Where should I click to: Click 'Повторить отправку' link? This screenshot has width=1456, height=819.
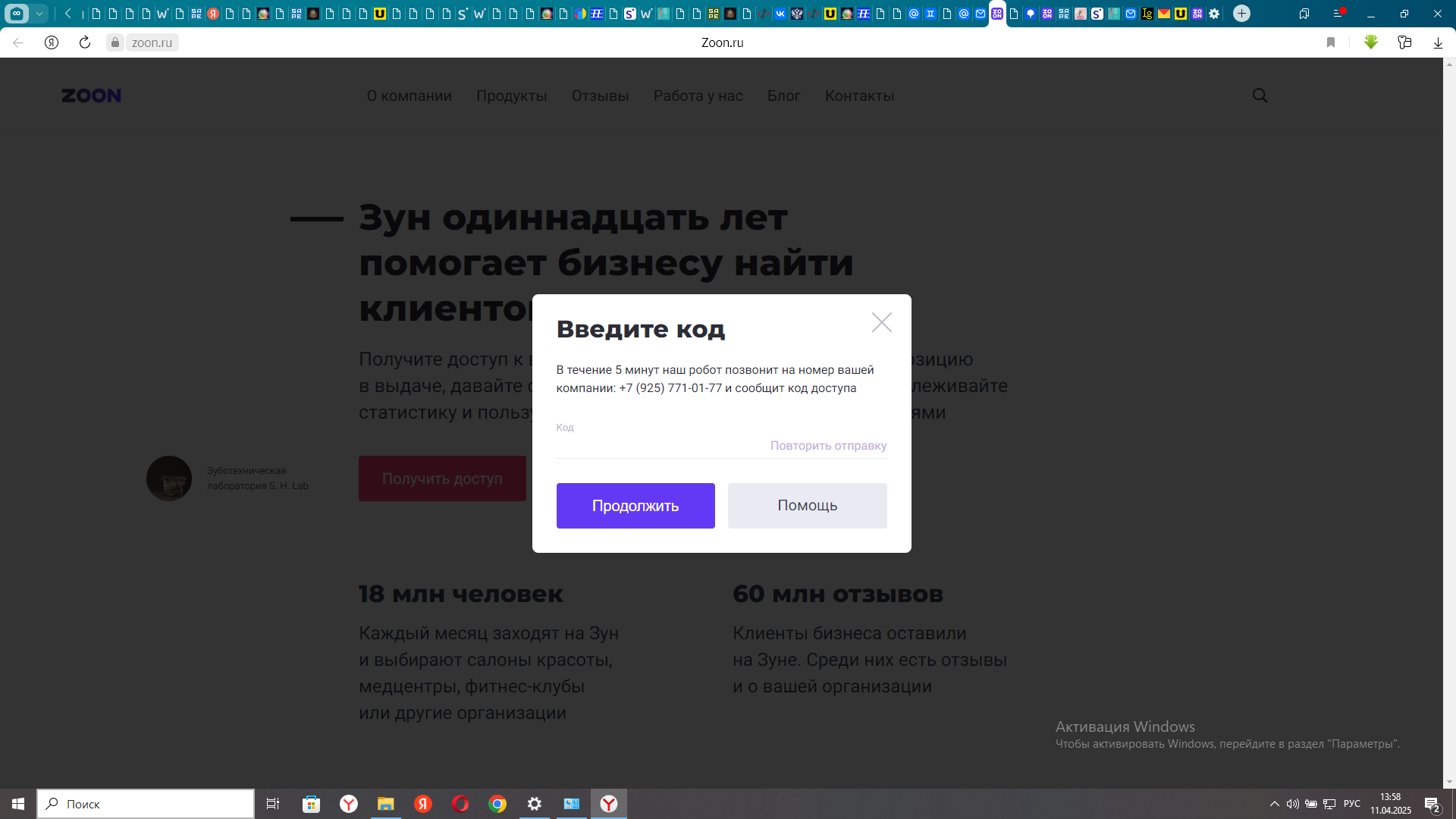(x=828, y=445)
